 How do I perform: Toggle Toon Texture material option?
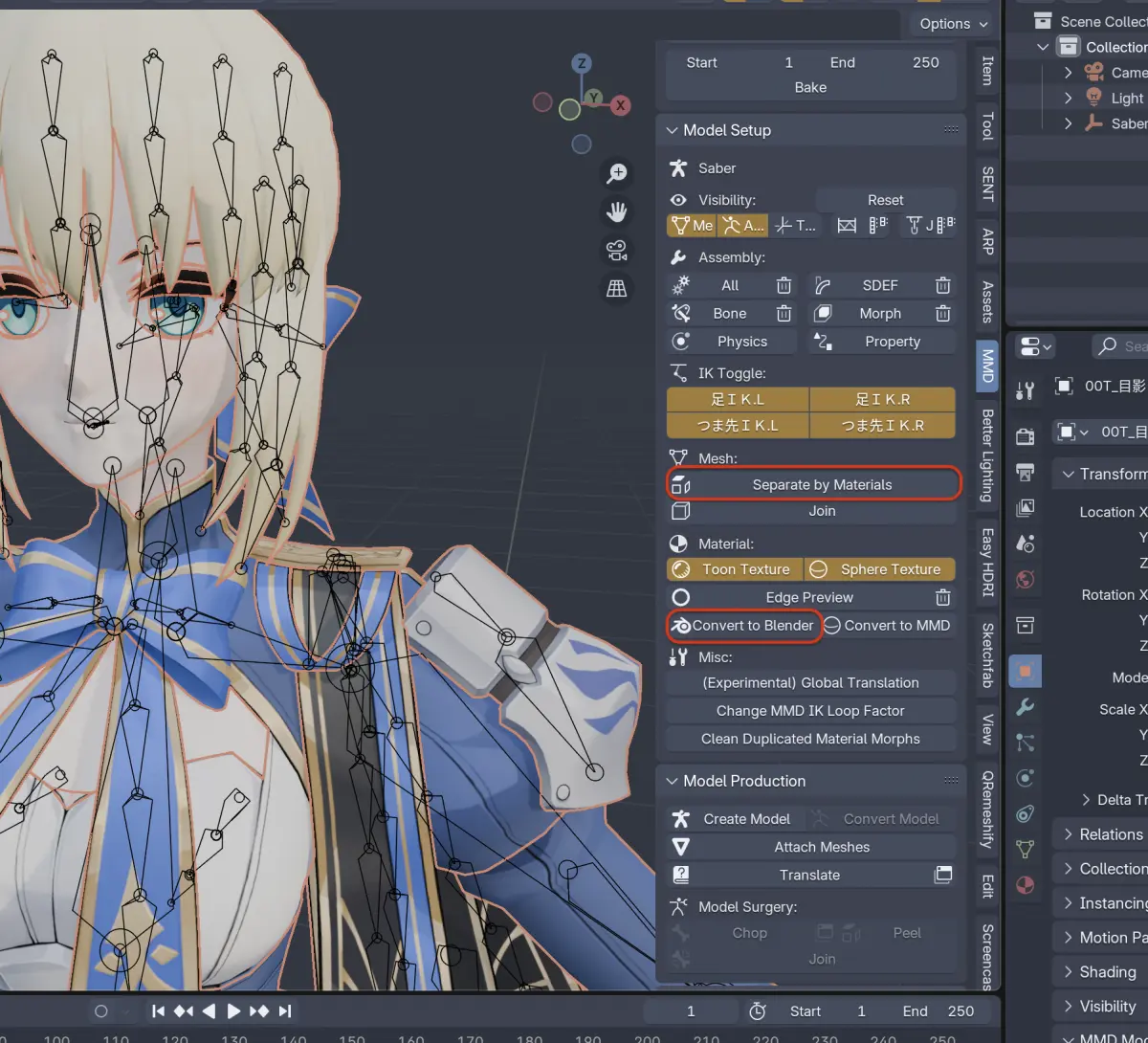(x=735, y=569)
